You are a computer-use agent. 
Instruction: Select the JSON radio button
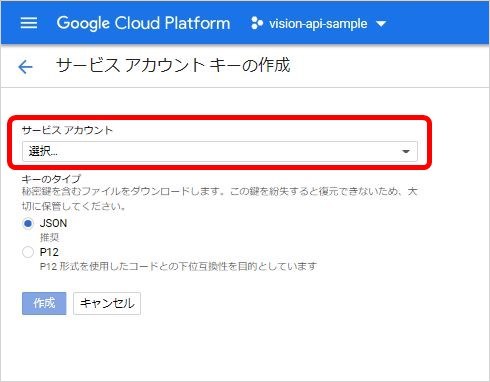click(28, 223)
